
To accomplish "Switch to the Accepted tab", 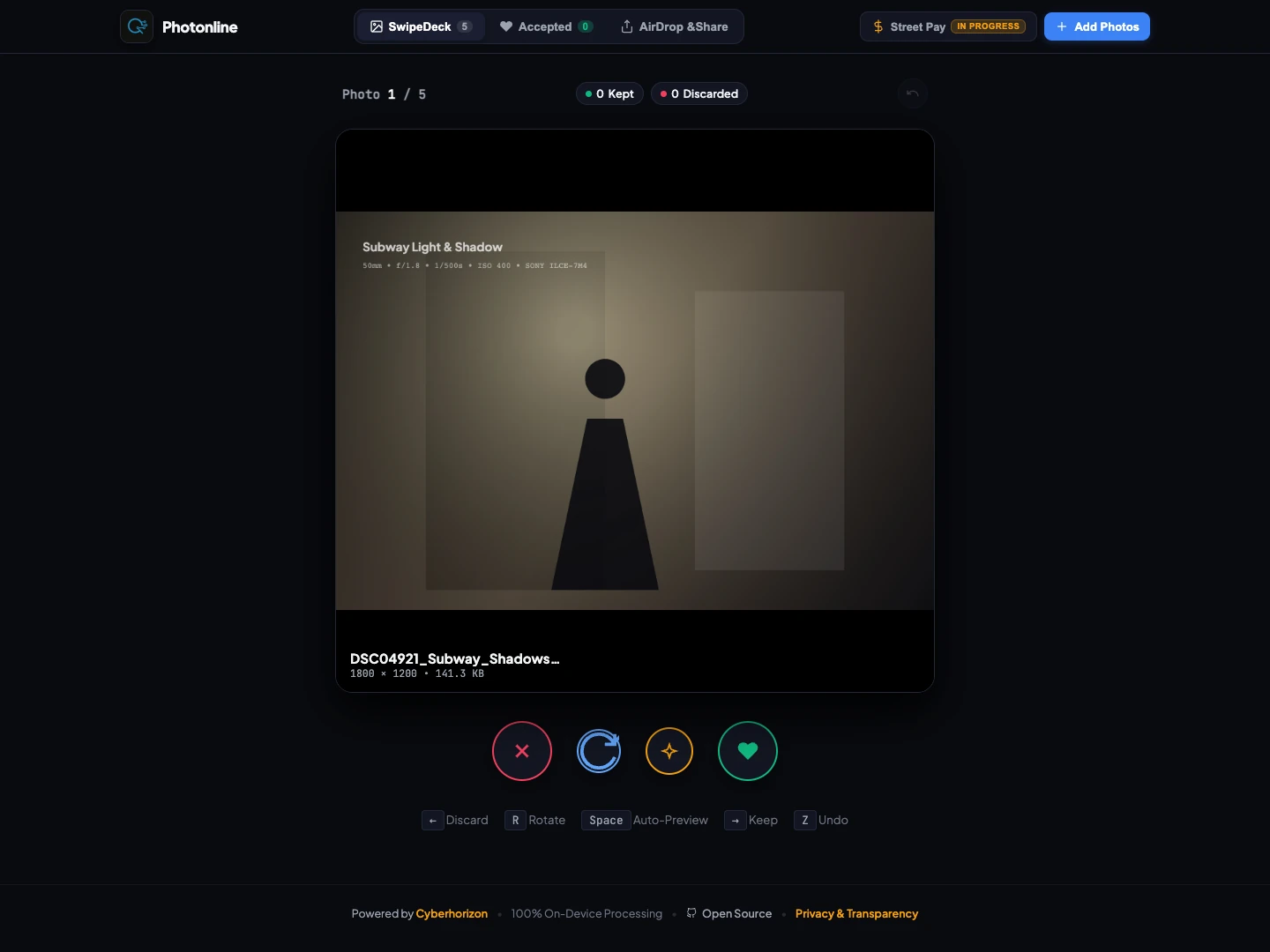I will click(546, 26).
